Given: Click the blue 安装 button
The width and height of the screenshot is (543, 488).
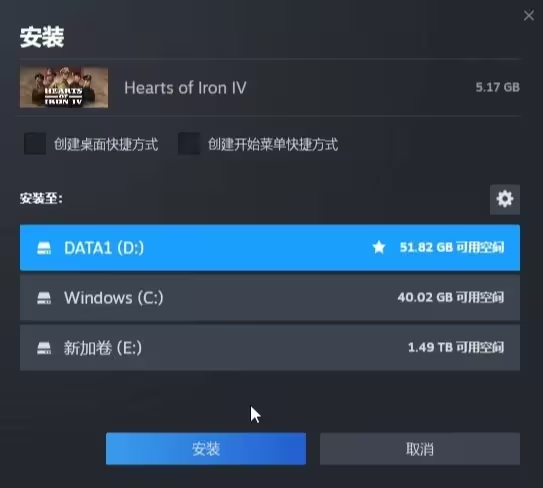Looking at the screenshot, I should [x=206, y=449].
